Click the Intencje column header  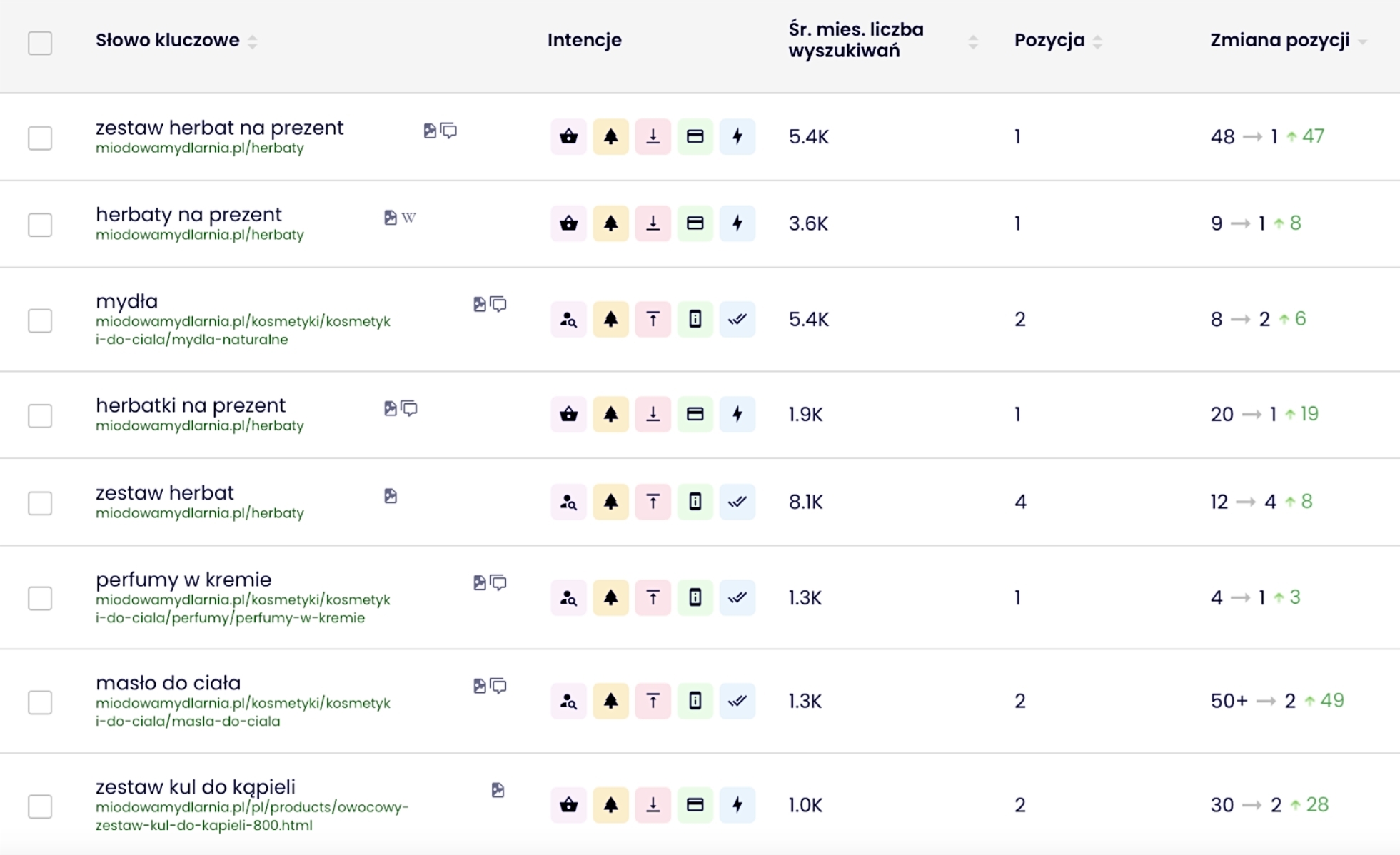584,41
